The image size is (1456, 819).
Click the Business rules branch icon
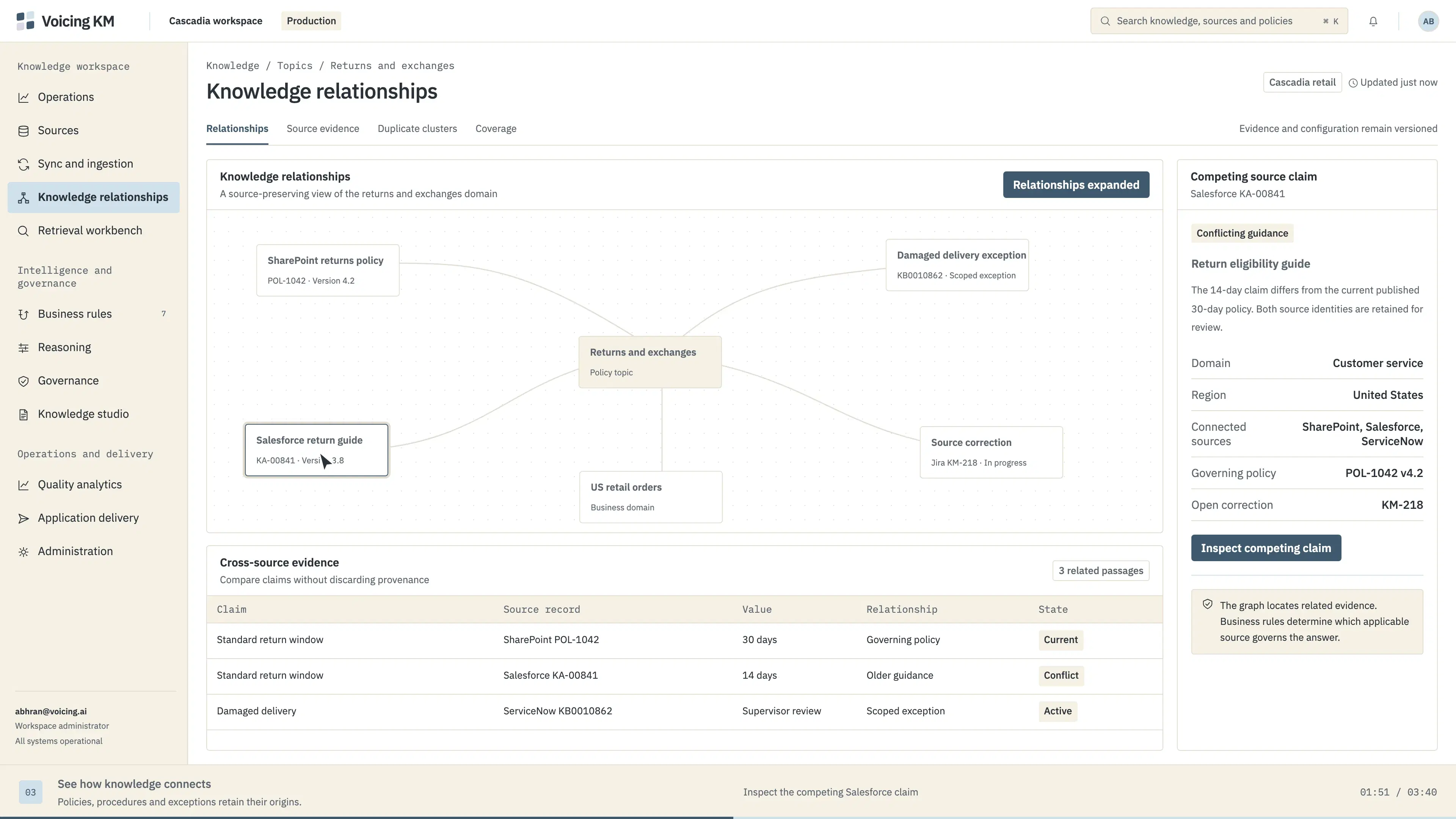(x=23, y=314)
